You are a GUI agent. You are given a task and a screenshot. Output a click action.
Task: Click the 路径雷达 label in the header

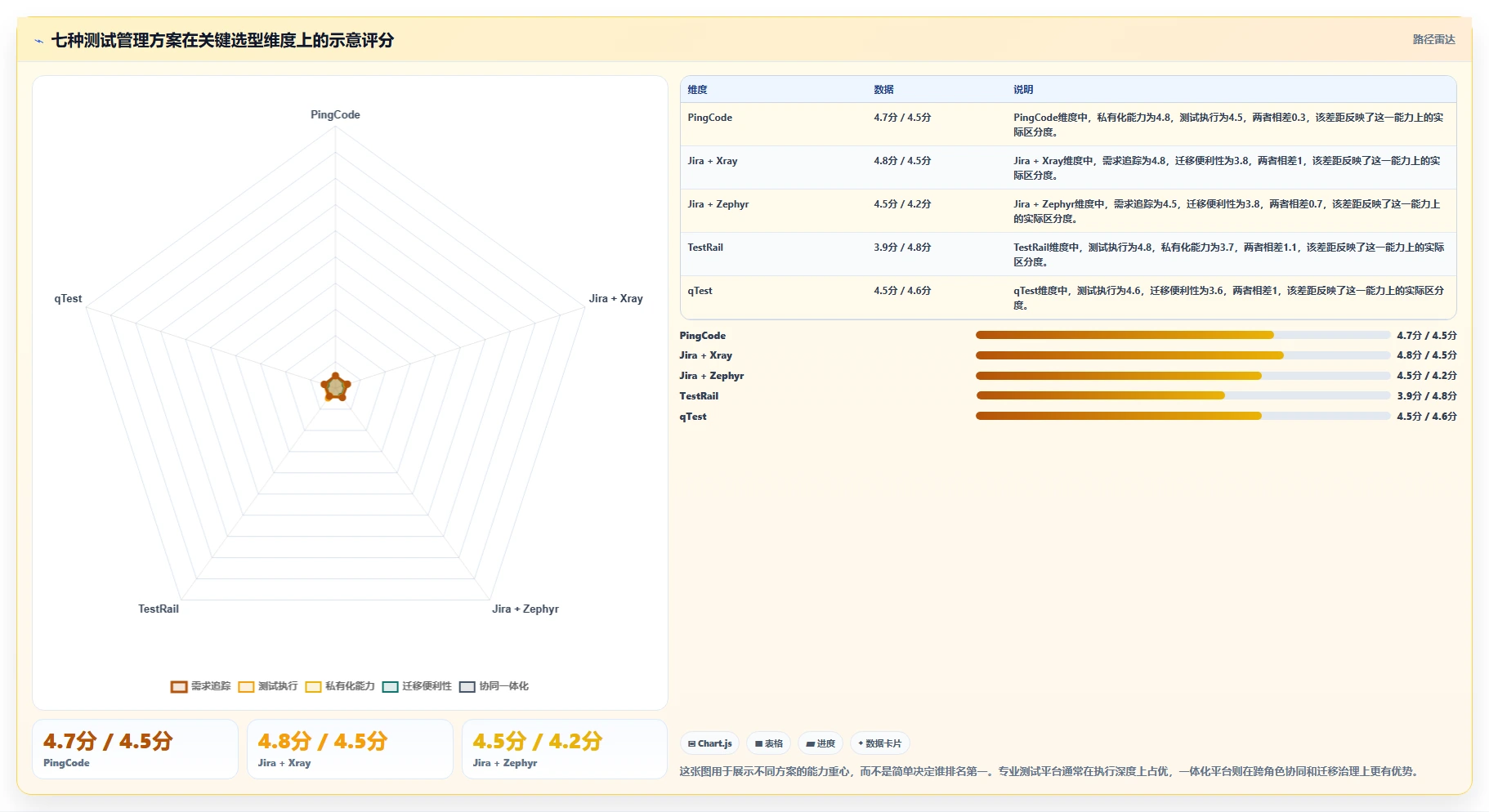pos(1433,39)
